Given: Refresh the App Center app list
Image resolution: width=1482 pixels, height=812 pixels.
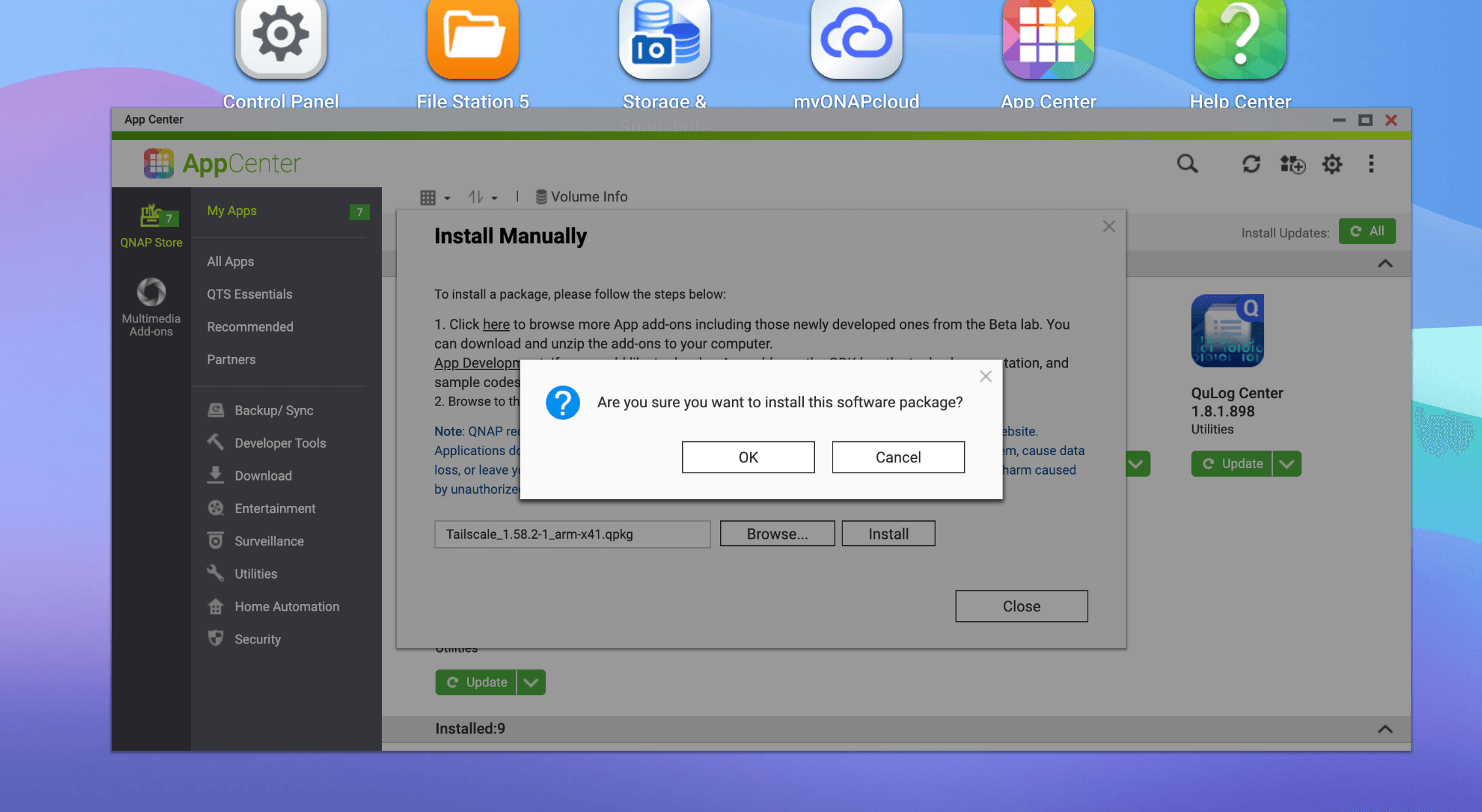Looking at the screenshot, I should pos(1251,164).
